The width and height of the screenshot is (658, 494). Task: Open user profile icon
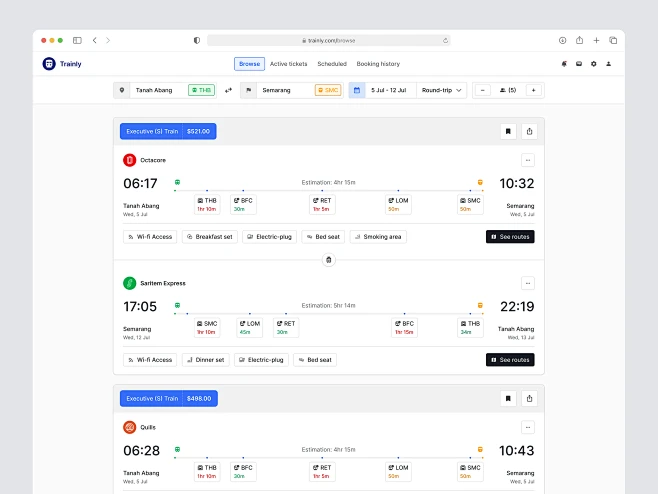click(x=608, y=64)
